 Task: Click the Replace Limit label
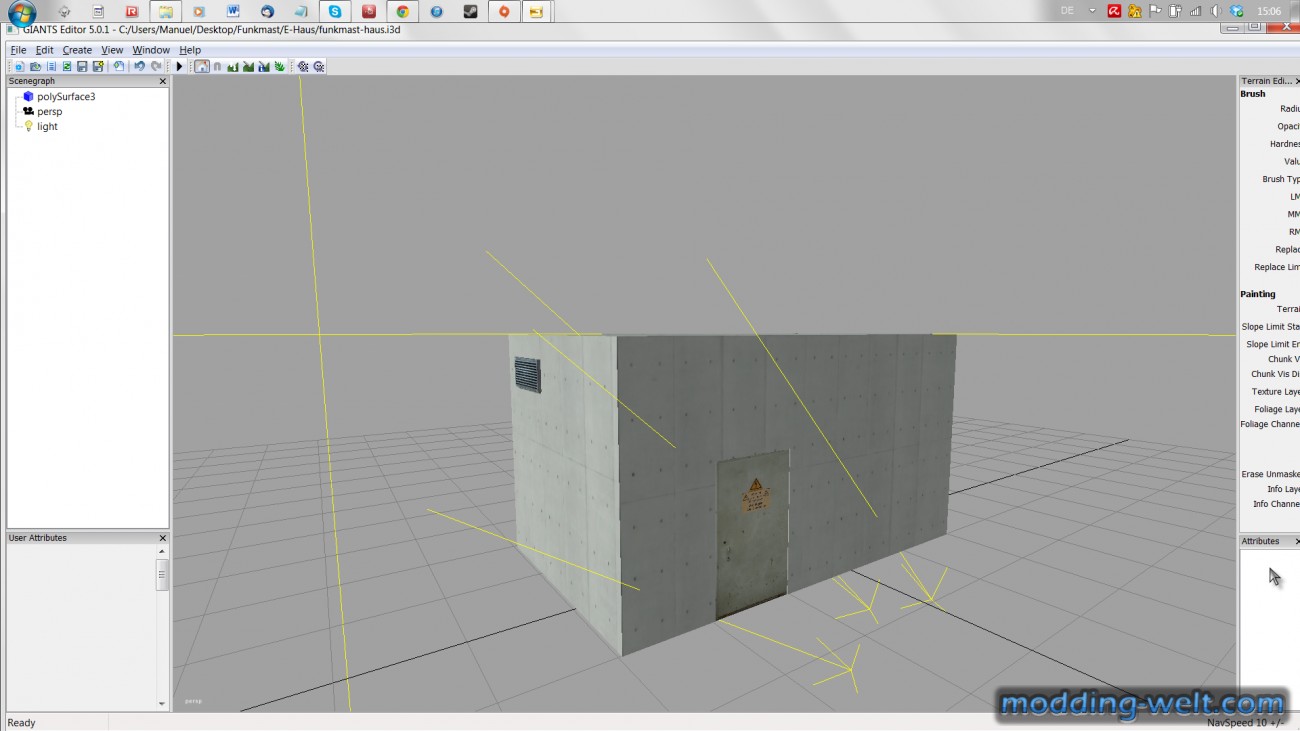tap(1277, 267)
